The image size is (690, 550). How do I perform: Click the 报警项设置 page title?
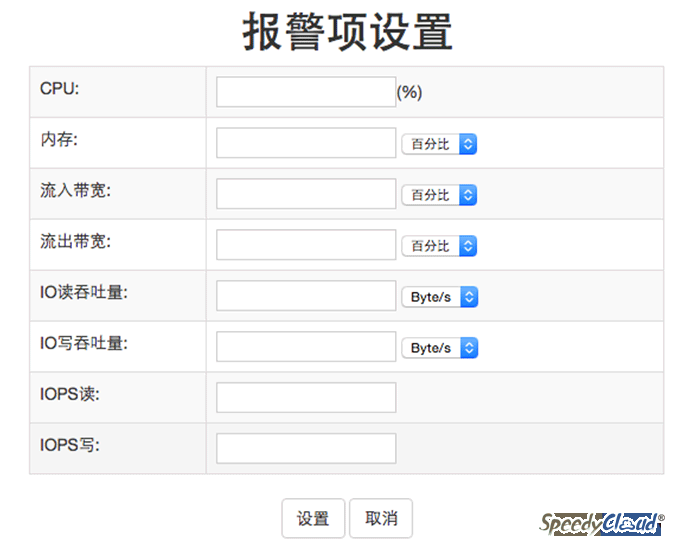pyautogui.click(x=347, y=32)
